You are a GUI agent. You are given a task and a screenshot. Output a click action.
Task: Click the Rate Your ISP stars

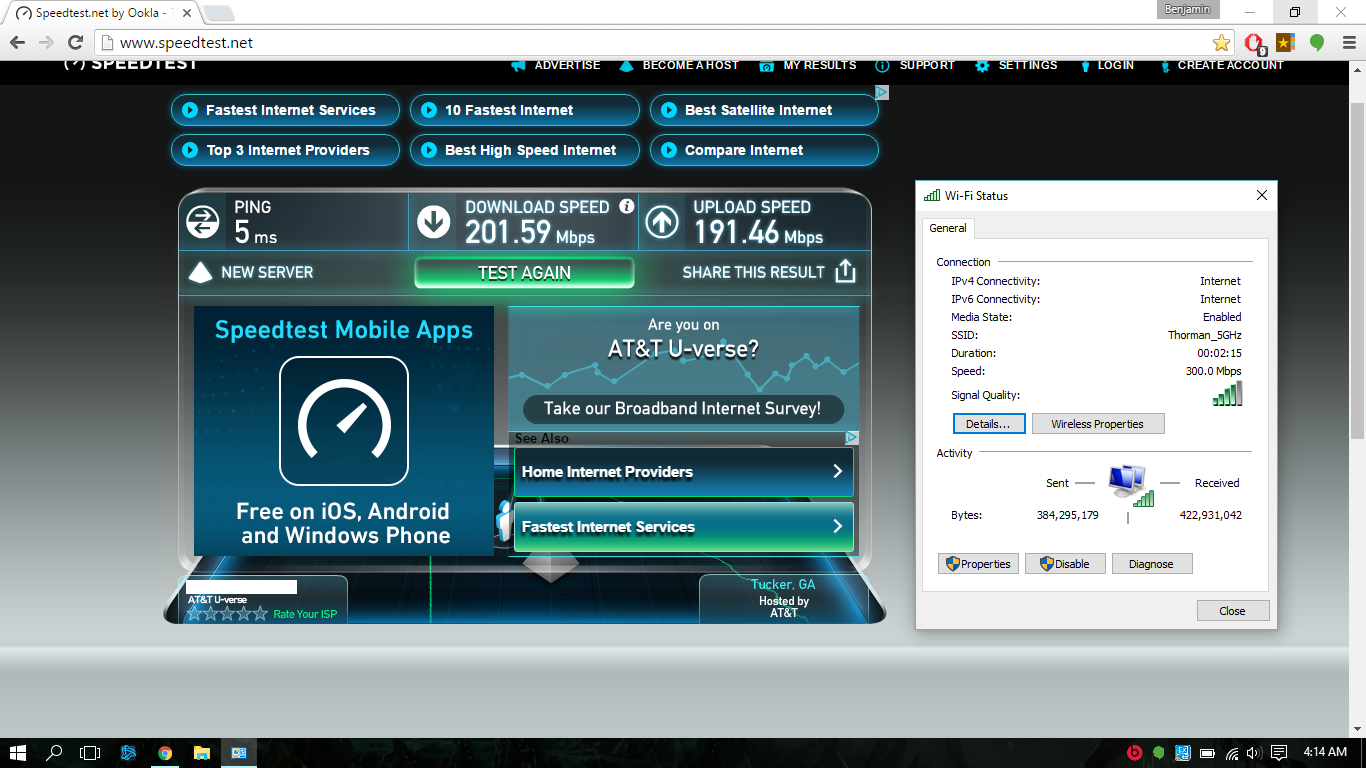(x=227, y=614)
